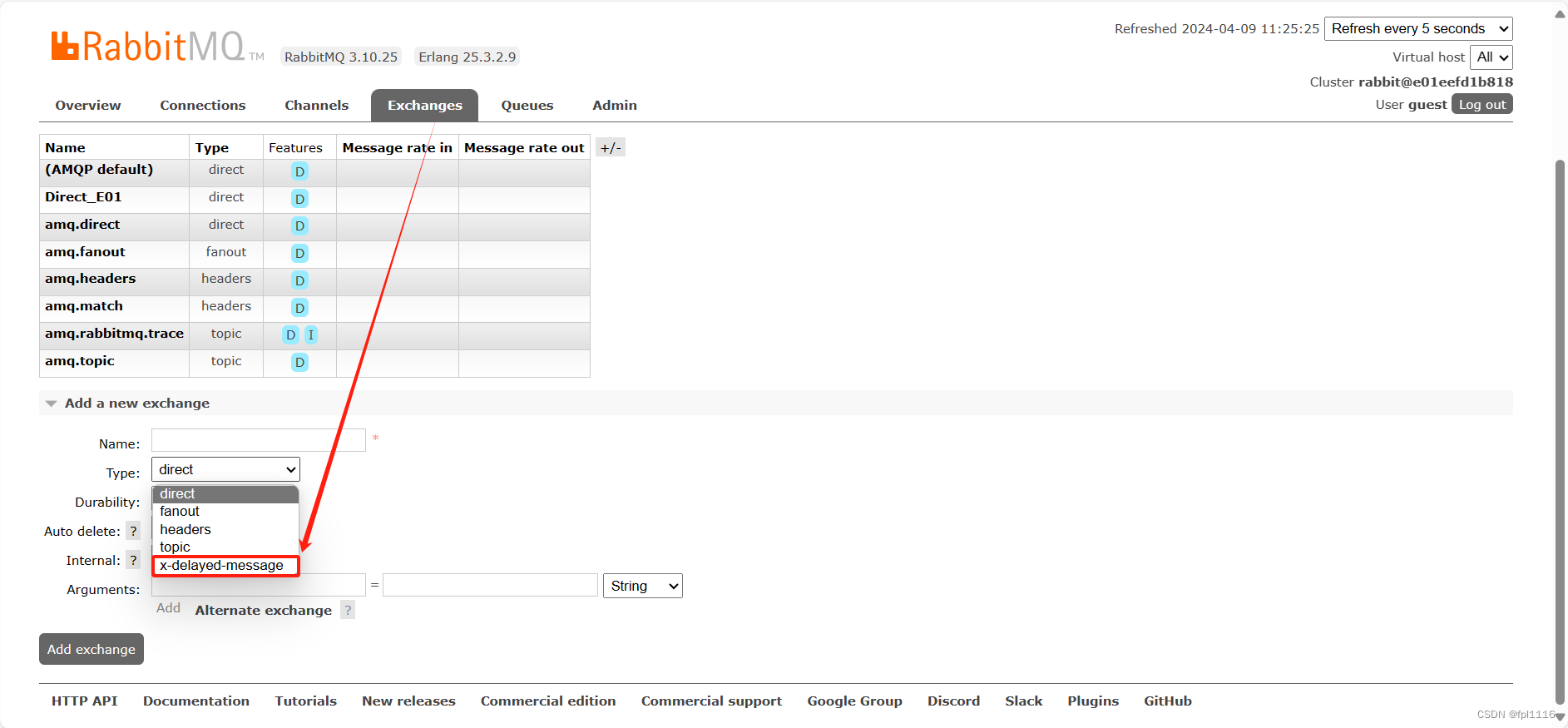Open the New releases footer link
This screenshot has height=728, width=1568.
409,701
